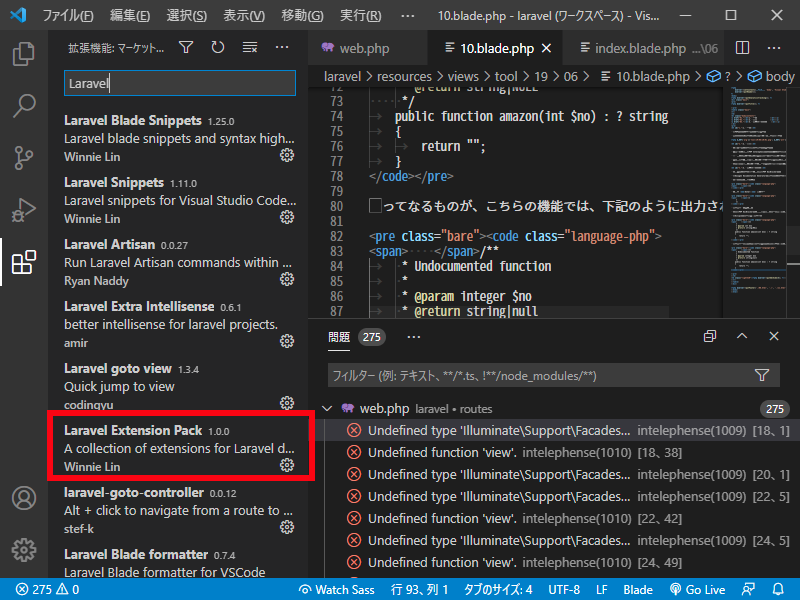Toggle problems panel filter funnel
The image size is (800, 600).
tap(762, 375)
